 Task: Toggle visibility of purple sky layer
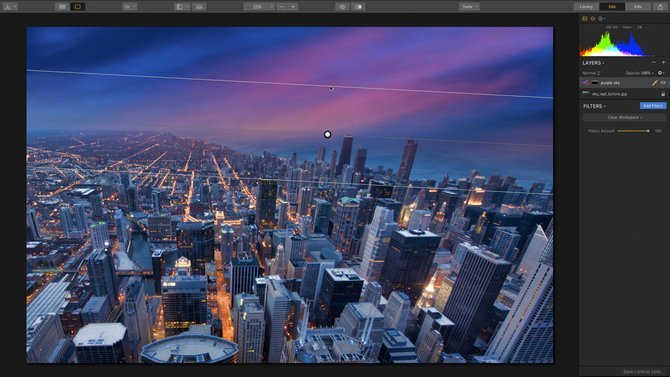(663, 82)
